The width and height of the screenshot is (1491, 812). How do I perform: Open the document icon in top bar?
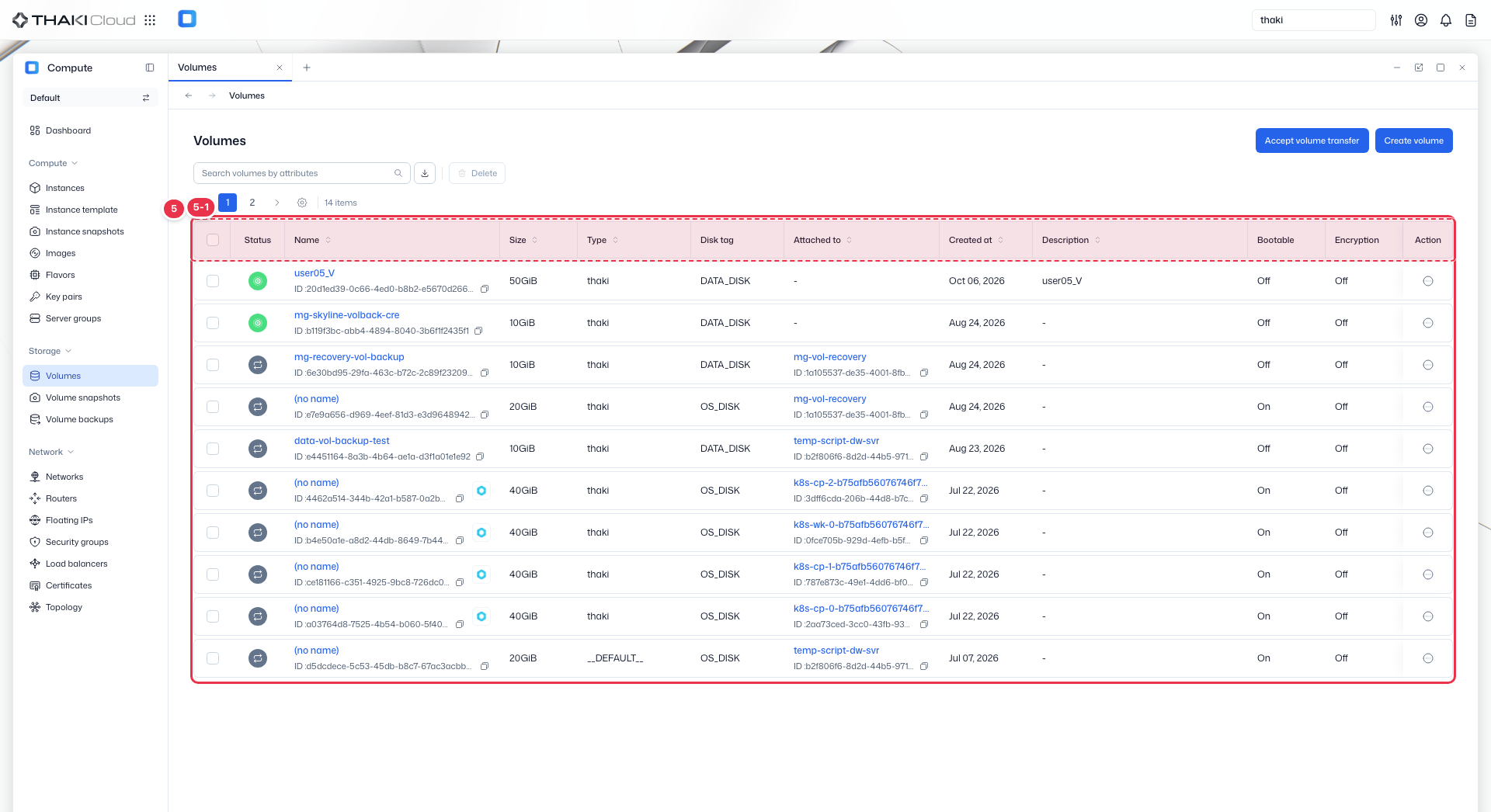click(1471, 20)
